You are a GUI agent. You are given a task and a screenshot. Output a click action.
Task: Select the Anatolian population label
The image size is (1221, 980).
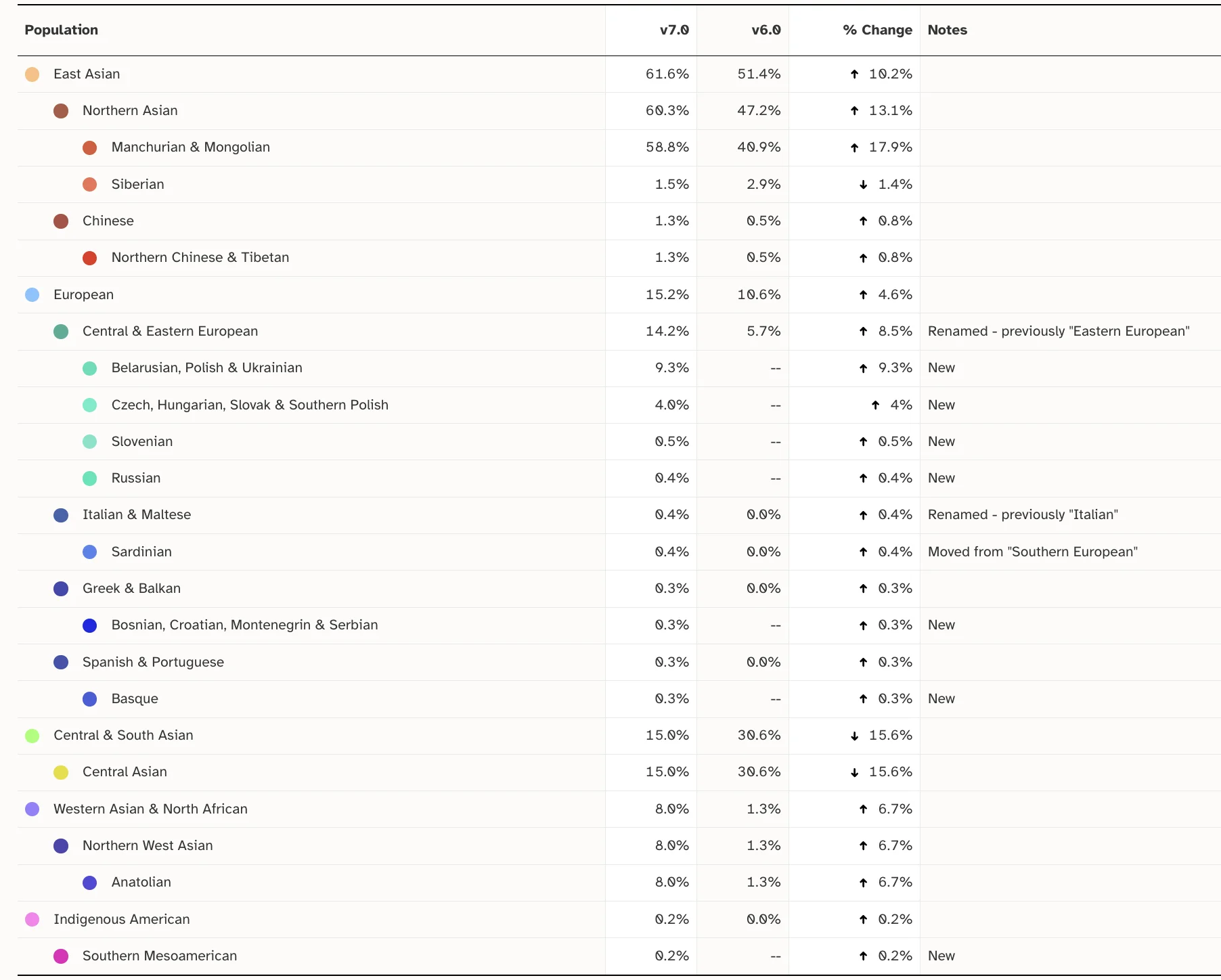point(141,882)
